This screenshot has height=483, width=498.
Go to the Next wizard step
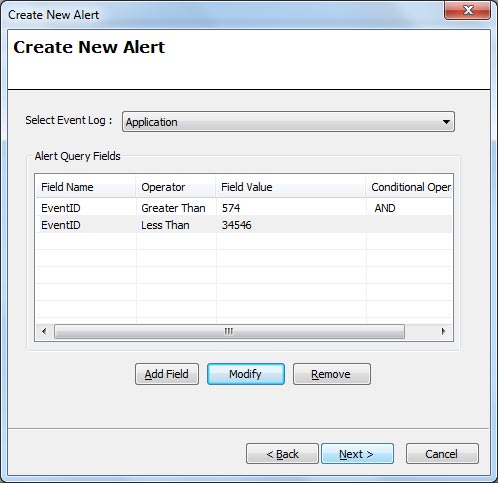[x=357, y=454]
